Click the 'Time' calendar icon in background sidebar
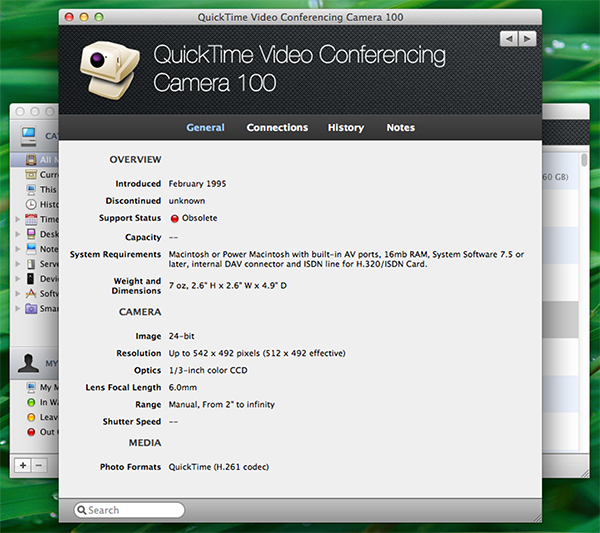Screen dimensions: 600x533 31,219
